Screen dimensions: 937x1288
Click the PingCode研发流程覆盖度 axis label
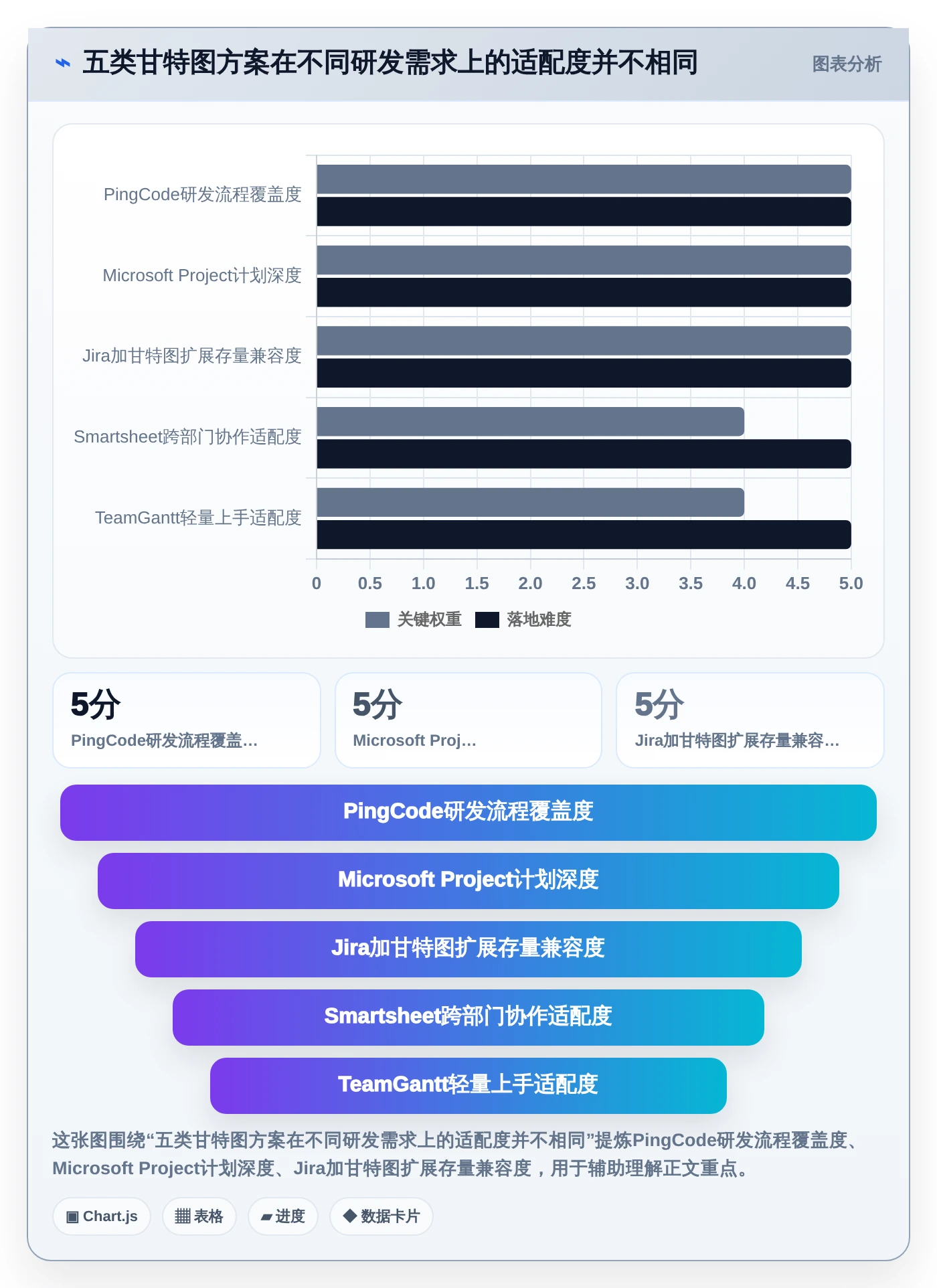pos(202,195)
